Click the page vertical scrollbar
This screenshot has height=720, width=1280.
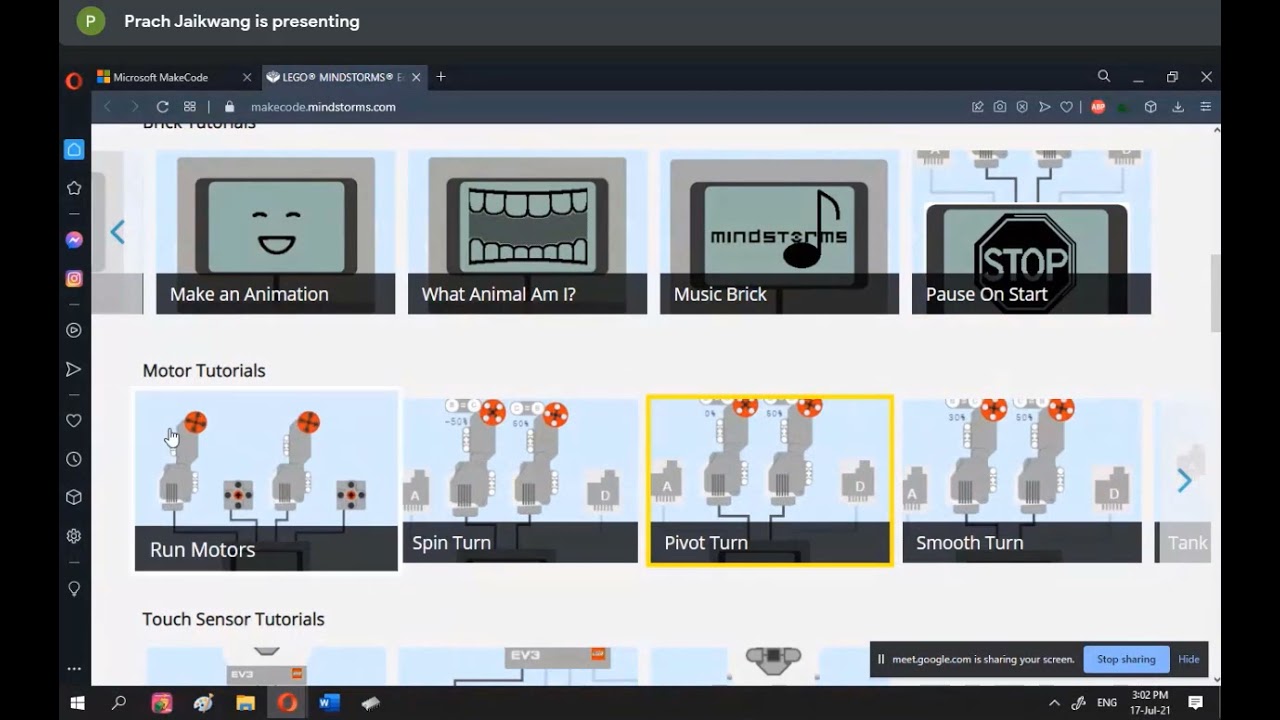[x=1216, y=293]
